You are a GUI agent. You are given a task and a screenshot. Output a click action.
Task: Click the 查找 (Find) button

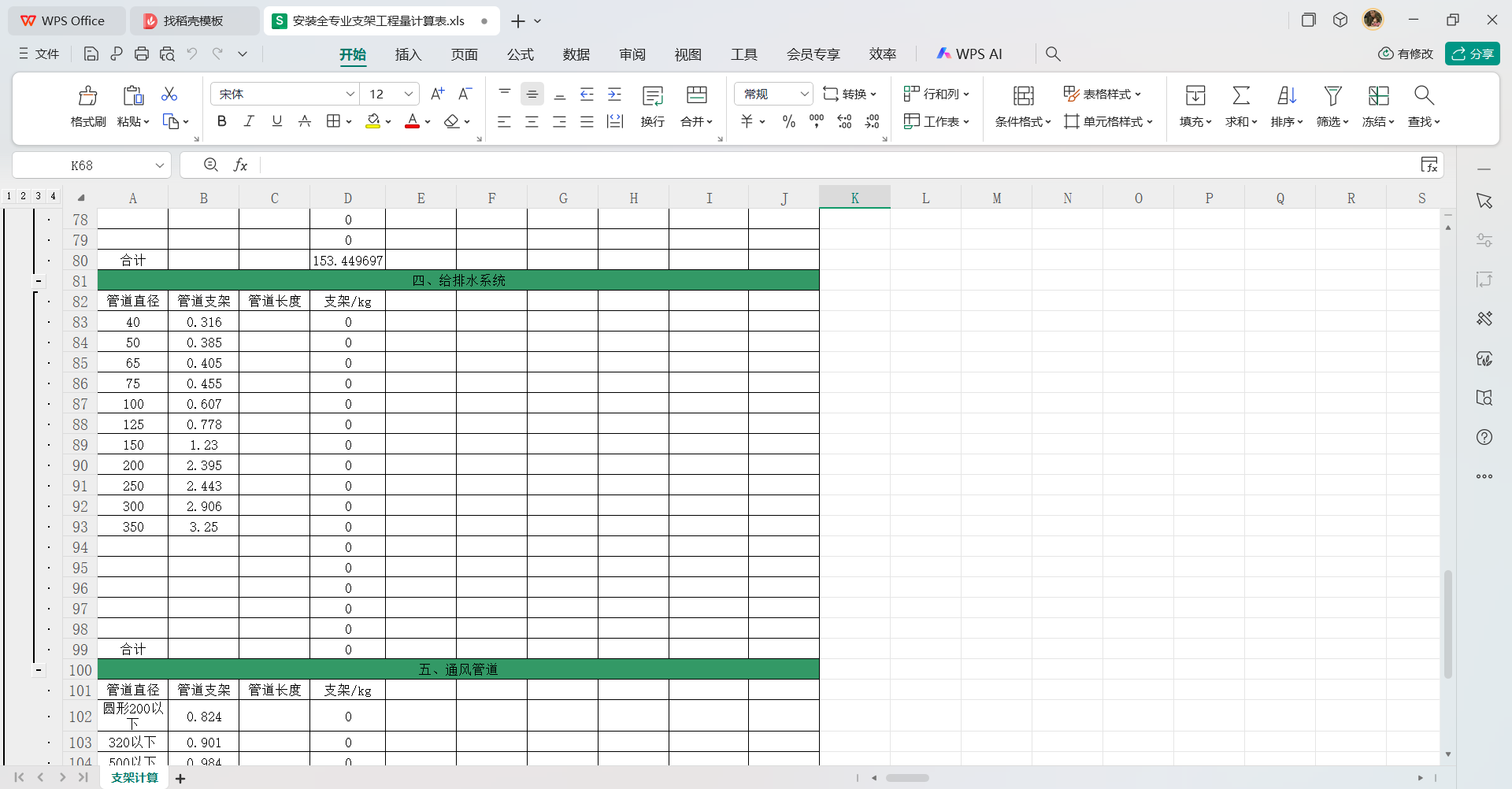[1424, 107]
